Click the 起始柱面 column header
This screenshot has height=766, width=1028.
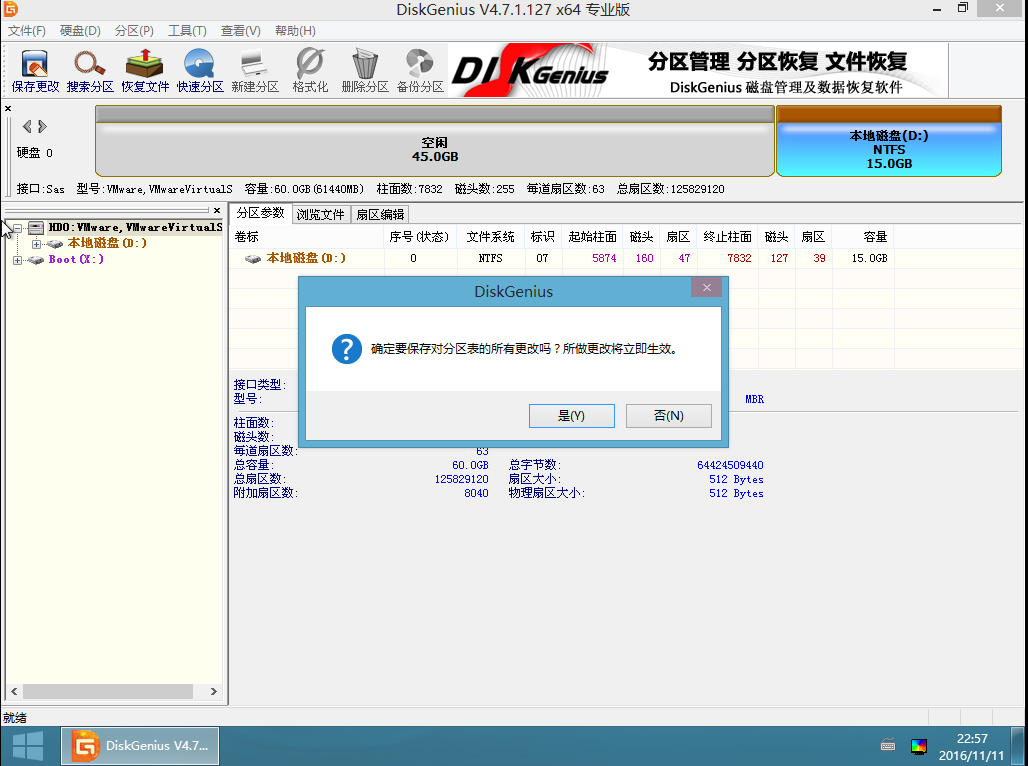coord(593,237)
